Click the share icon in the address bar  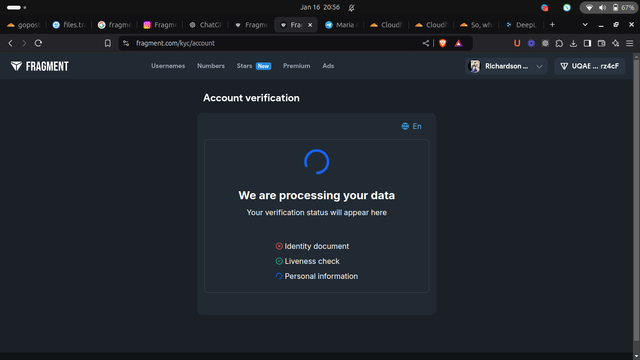(x=426, y=43)
